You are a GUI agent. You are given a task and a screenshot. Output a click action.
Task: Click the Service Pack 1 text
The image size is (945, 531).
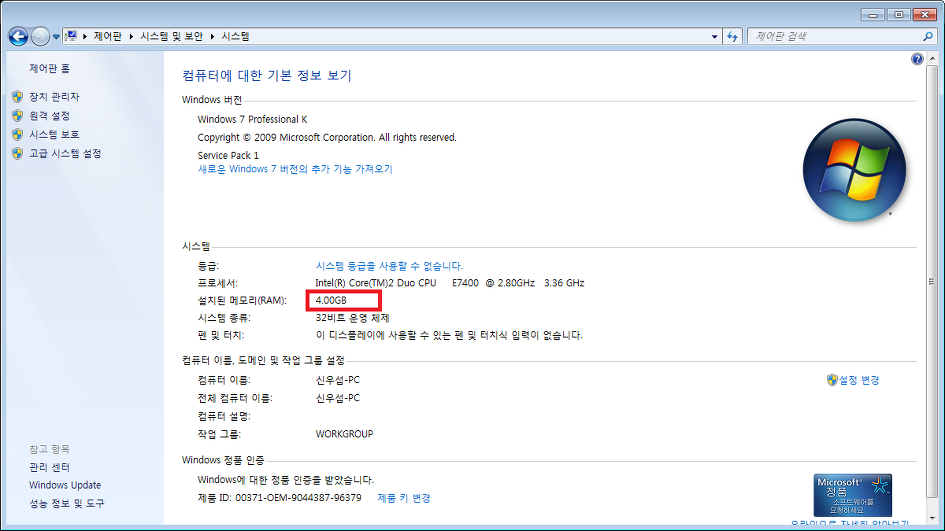click(228, 155)
